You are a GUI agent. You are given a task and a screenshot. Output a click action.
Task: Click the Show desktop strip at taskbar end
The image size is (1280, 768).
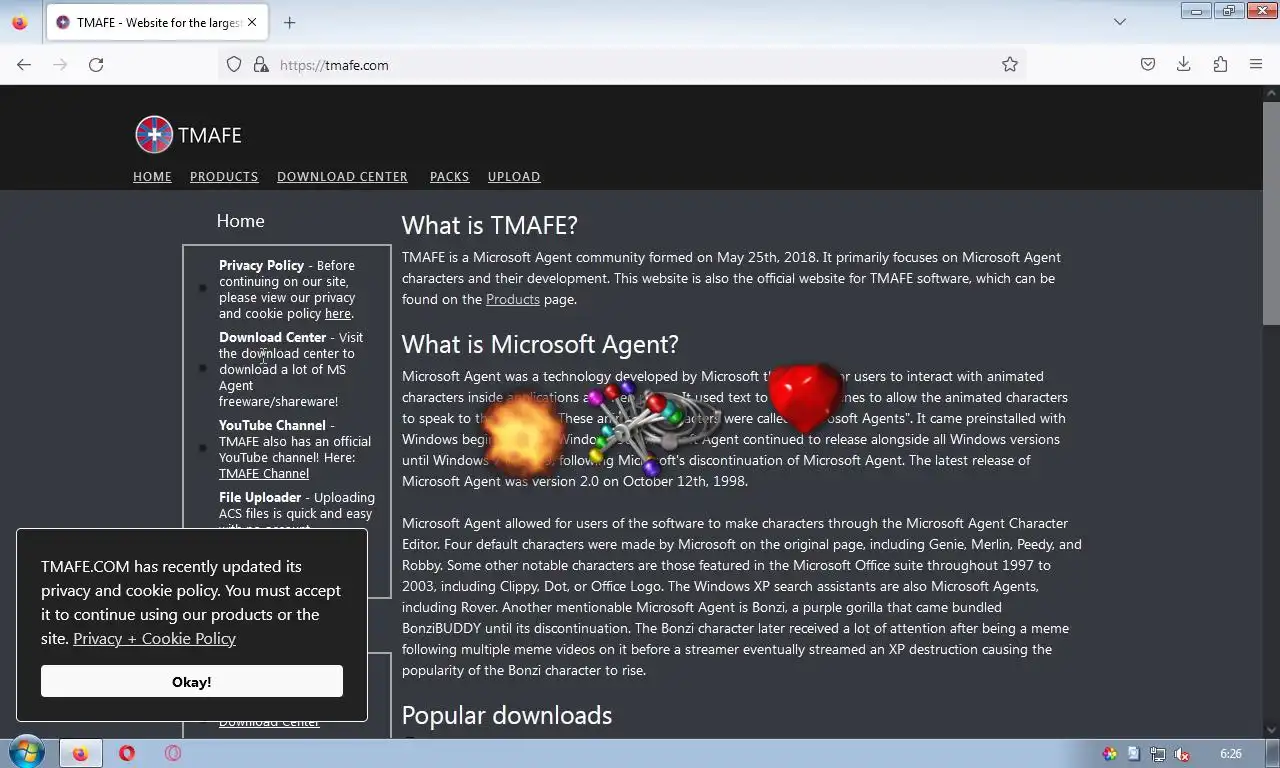click(x=1272, y=753)
